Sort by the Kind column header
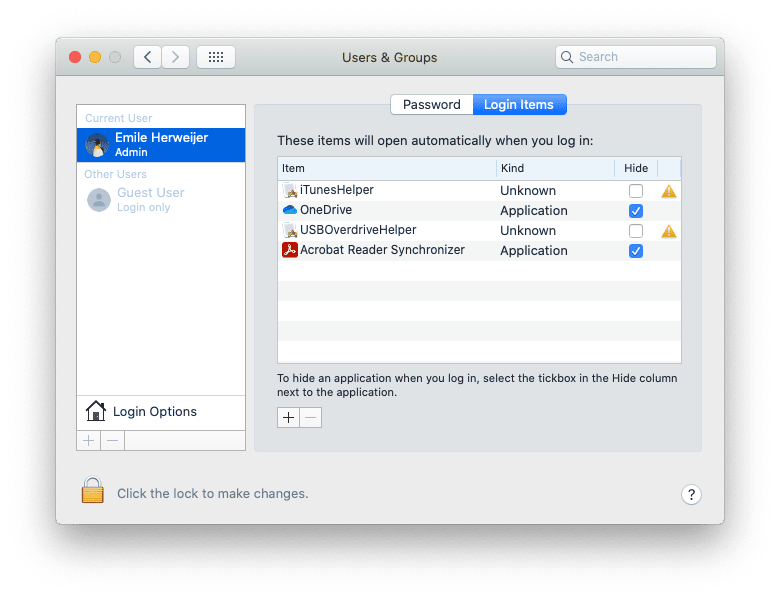Screen dimensions: 780x598 pyautogui.click(x=555, y=169)
